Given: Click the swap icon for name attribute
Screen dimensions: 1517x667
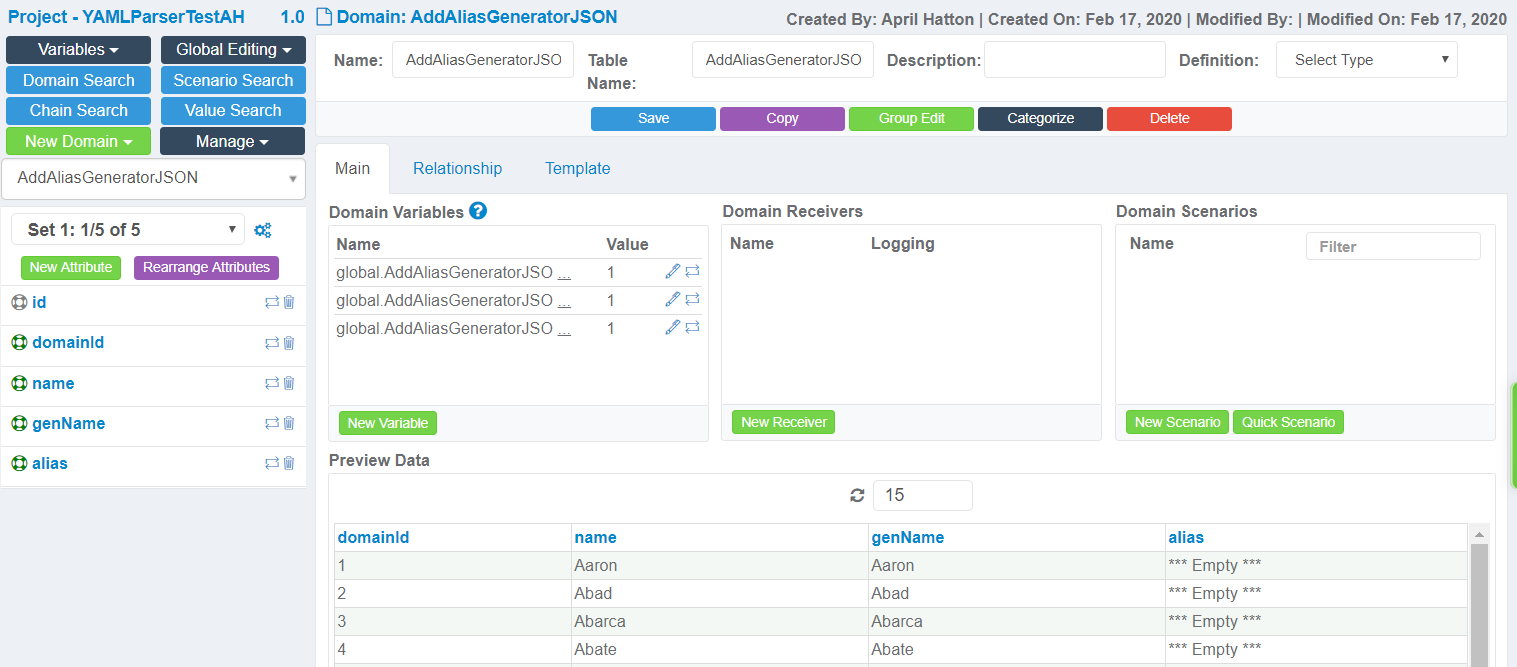Looking at the screenshot, I should [x=272, y=383].
